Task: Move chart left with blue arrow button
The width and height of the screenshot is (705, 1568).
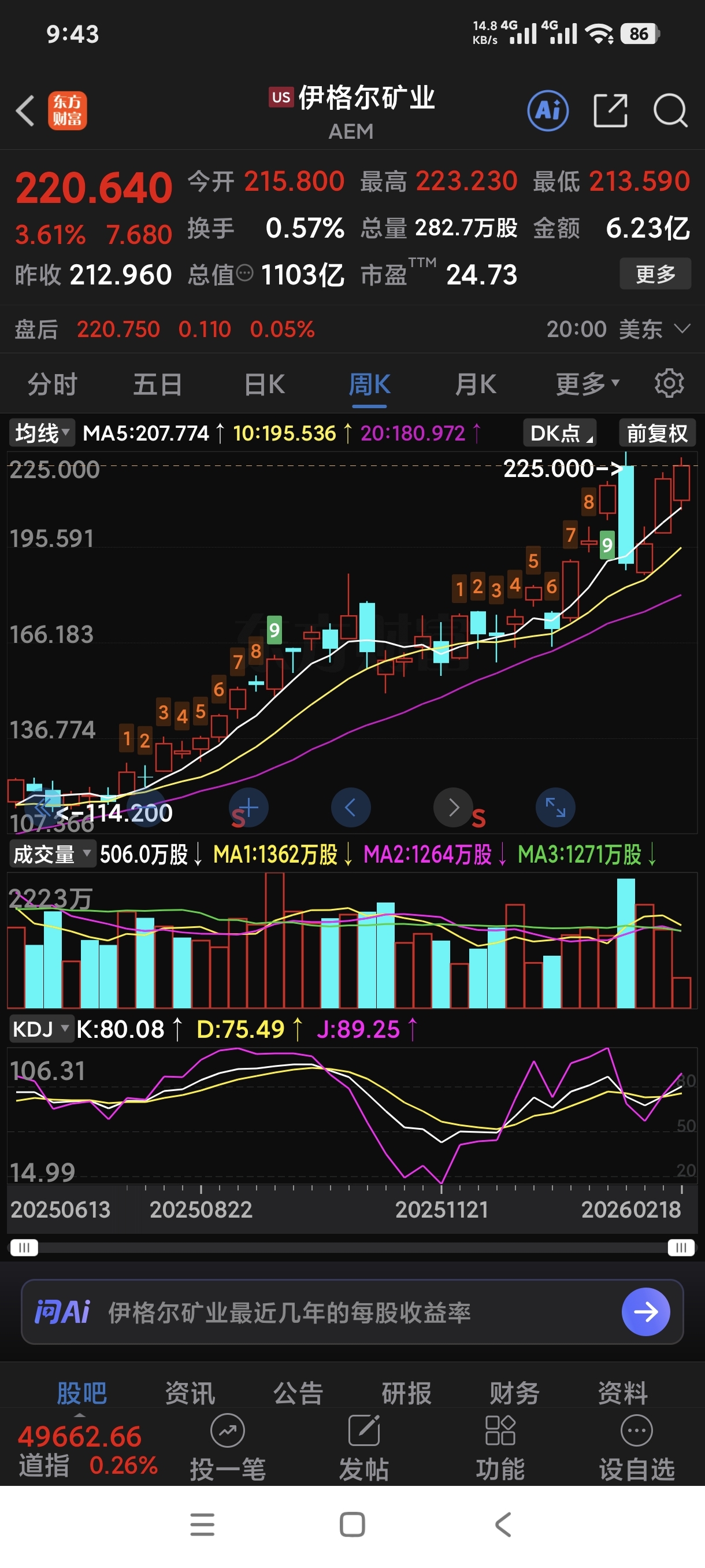Action: click(351, 808)
